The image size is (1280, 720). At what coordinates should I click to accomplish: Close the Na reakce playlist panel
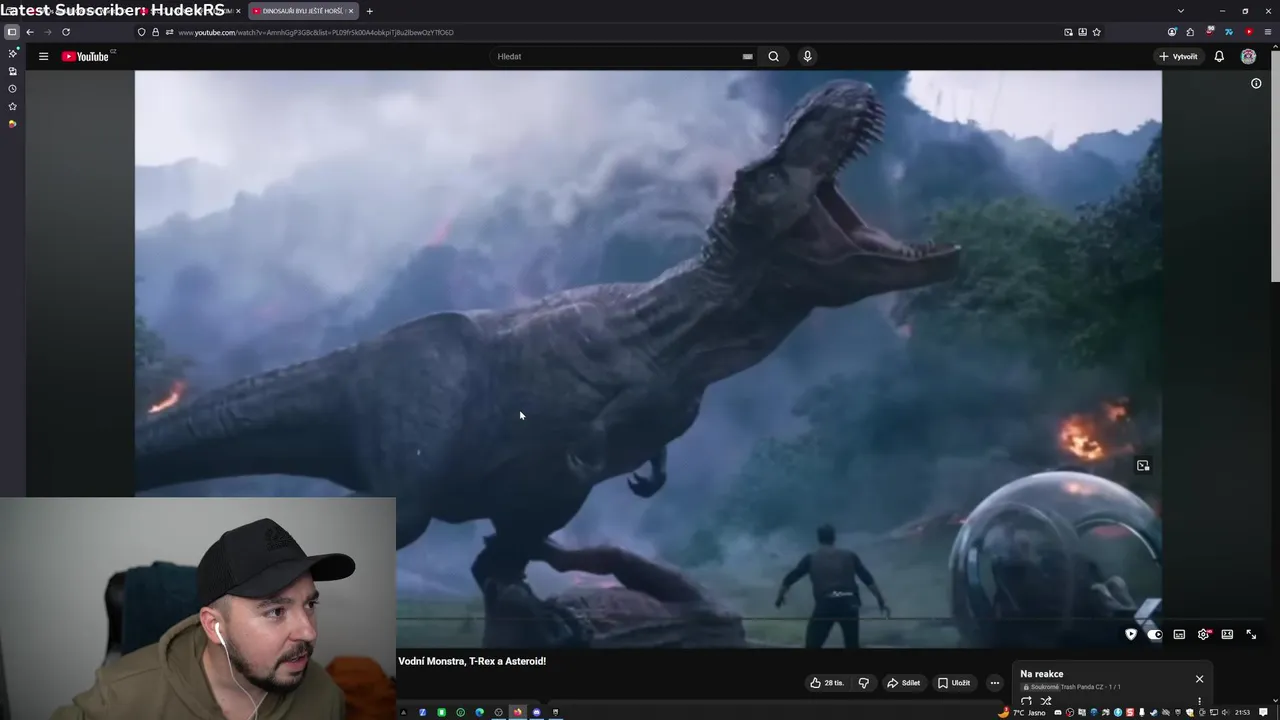[x=1199, y=679]
